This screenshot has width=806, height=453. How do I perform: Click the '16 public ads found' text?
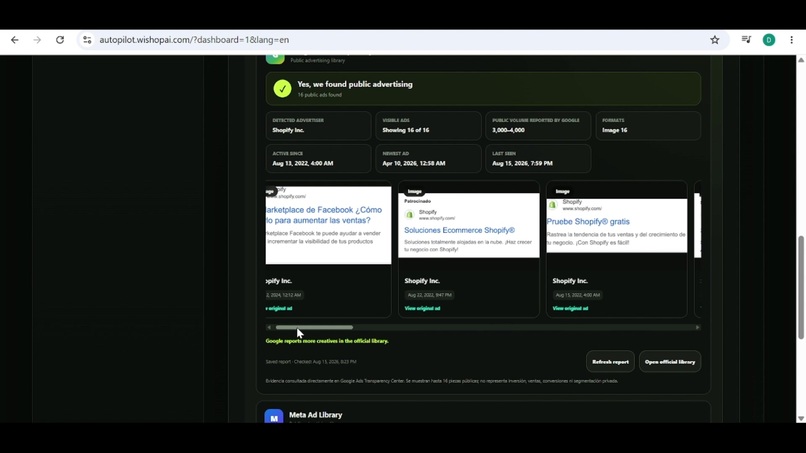[319, 95]
